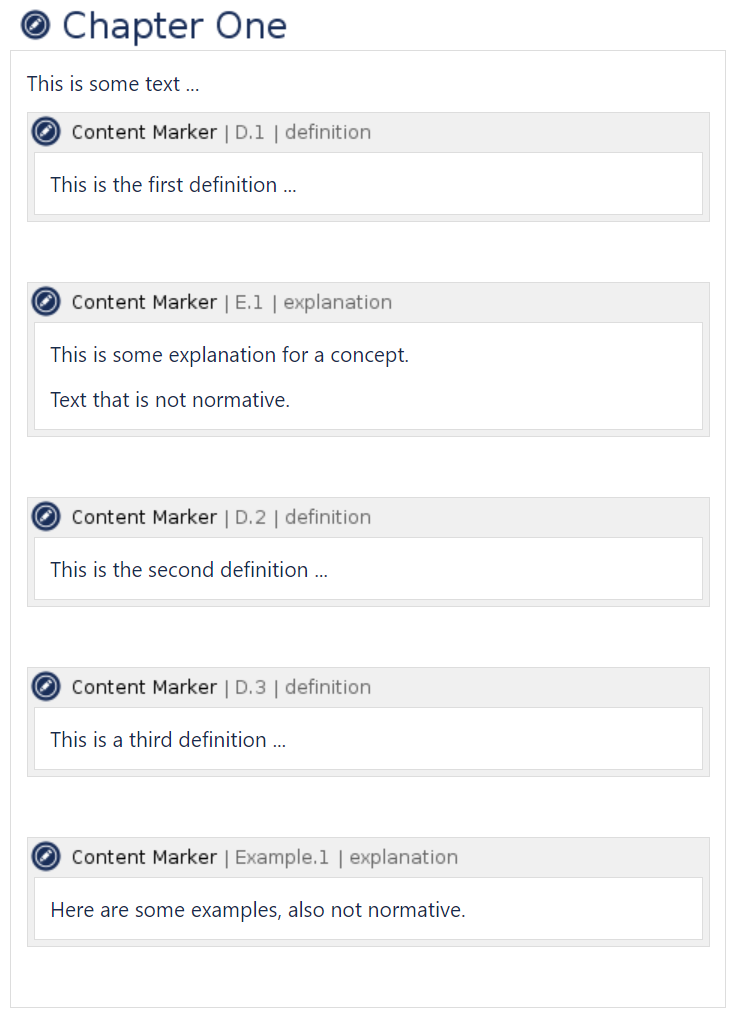Click the D.2 marker identifier text

250,517
